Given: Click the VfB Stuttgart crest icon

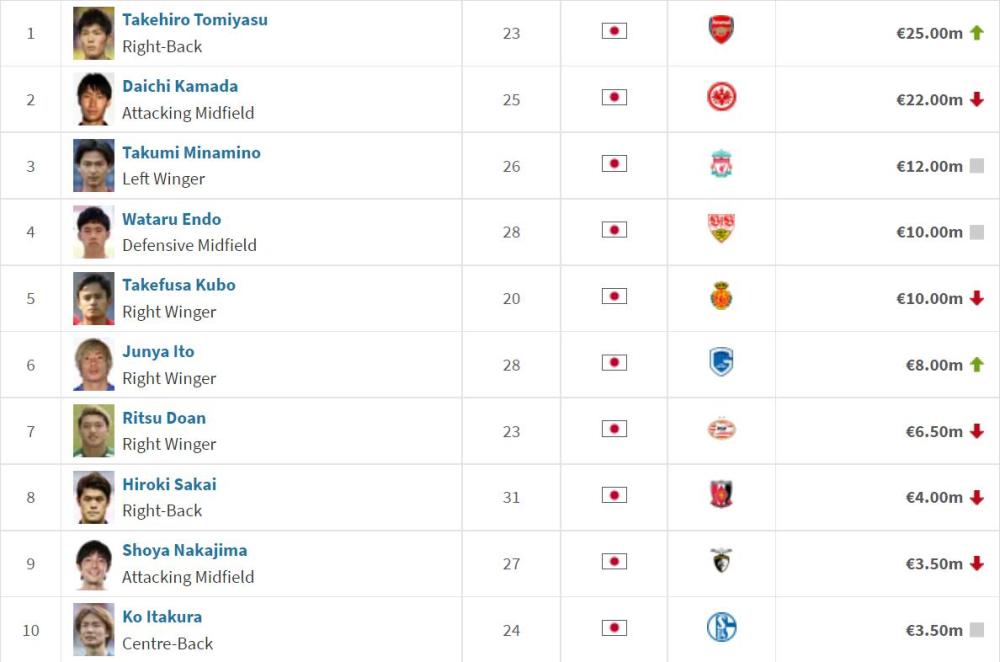Looking at the screenshot, I should point(721,229).
